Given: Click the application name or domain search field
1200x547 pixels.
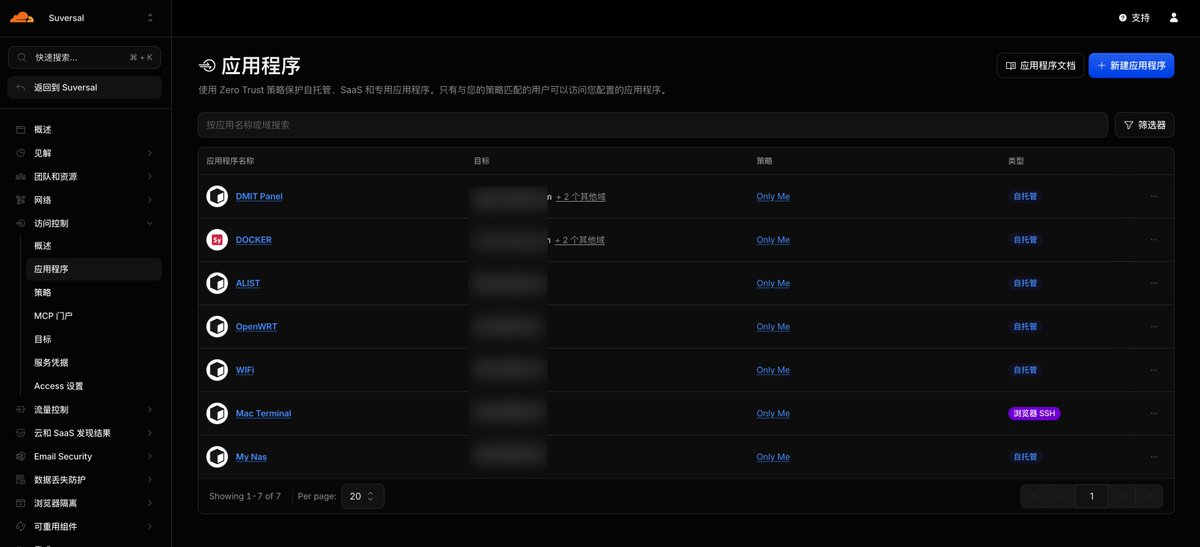Looking at the screenshot, I should click(653, 125).
